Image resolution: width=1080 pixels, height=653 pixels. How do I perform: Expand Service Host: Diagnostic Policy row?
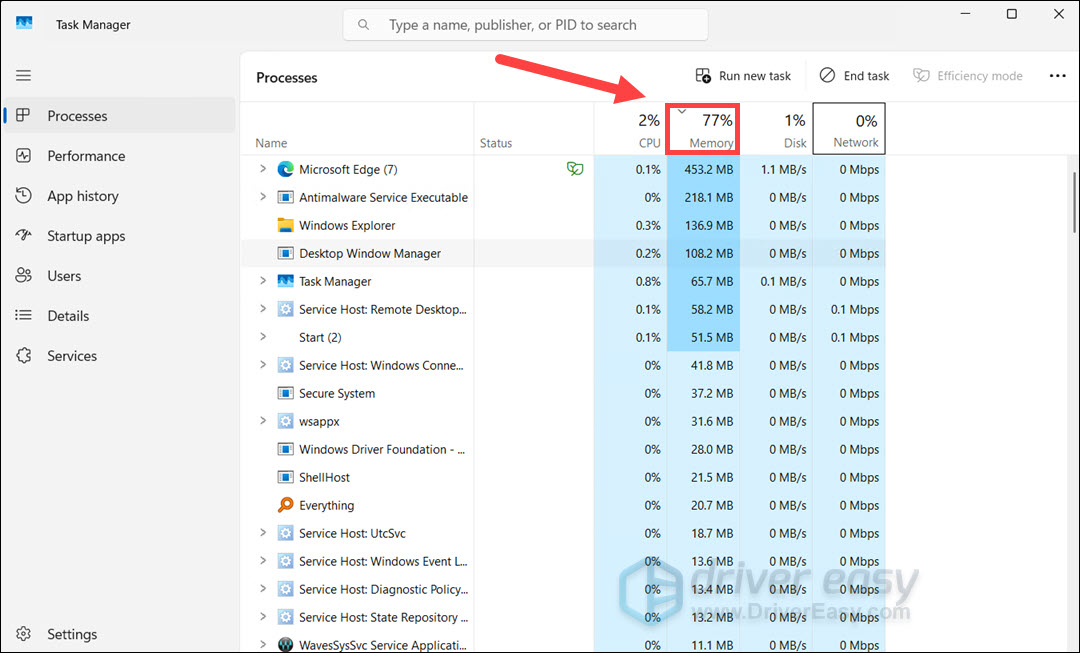point(262,589)
